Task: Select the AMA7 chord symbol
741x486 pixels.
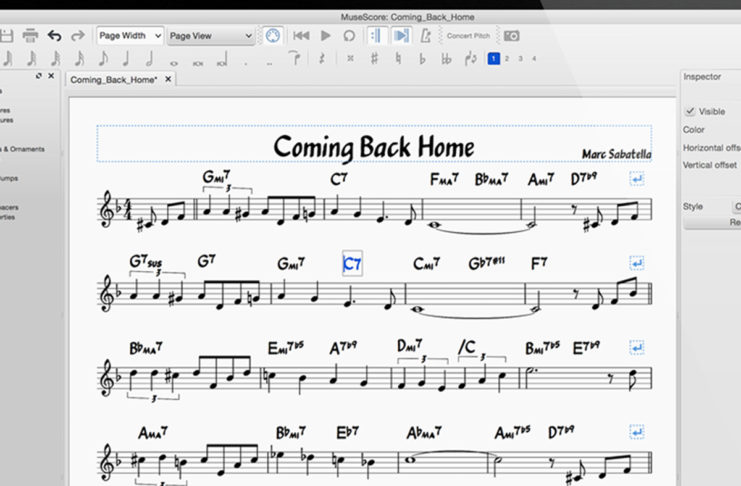Action: coord(153,432)
